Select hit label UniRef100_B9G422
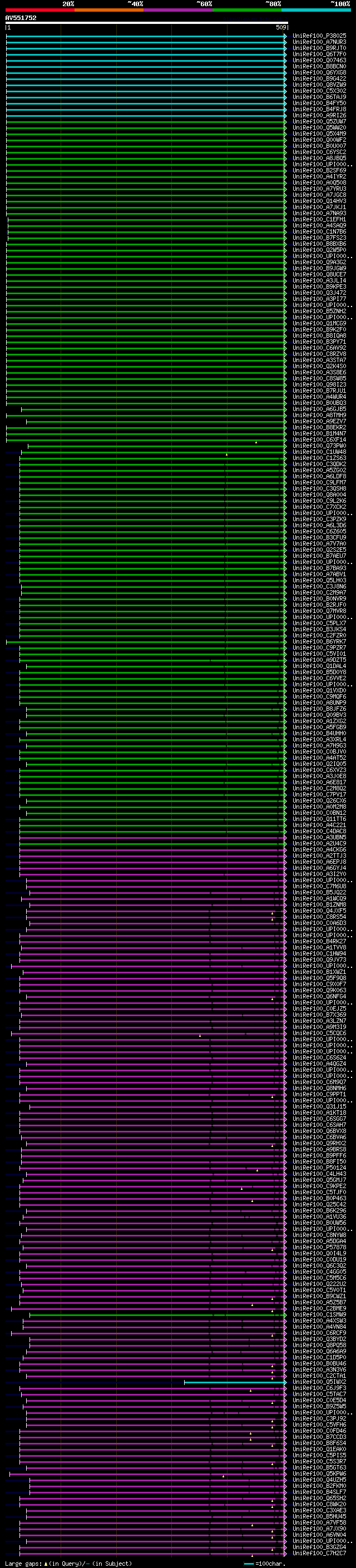The height and width of the screenshot is (1568, 356). pyautogui.click(x=319, y=78)
